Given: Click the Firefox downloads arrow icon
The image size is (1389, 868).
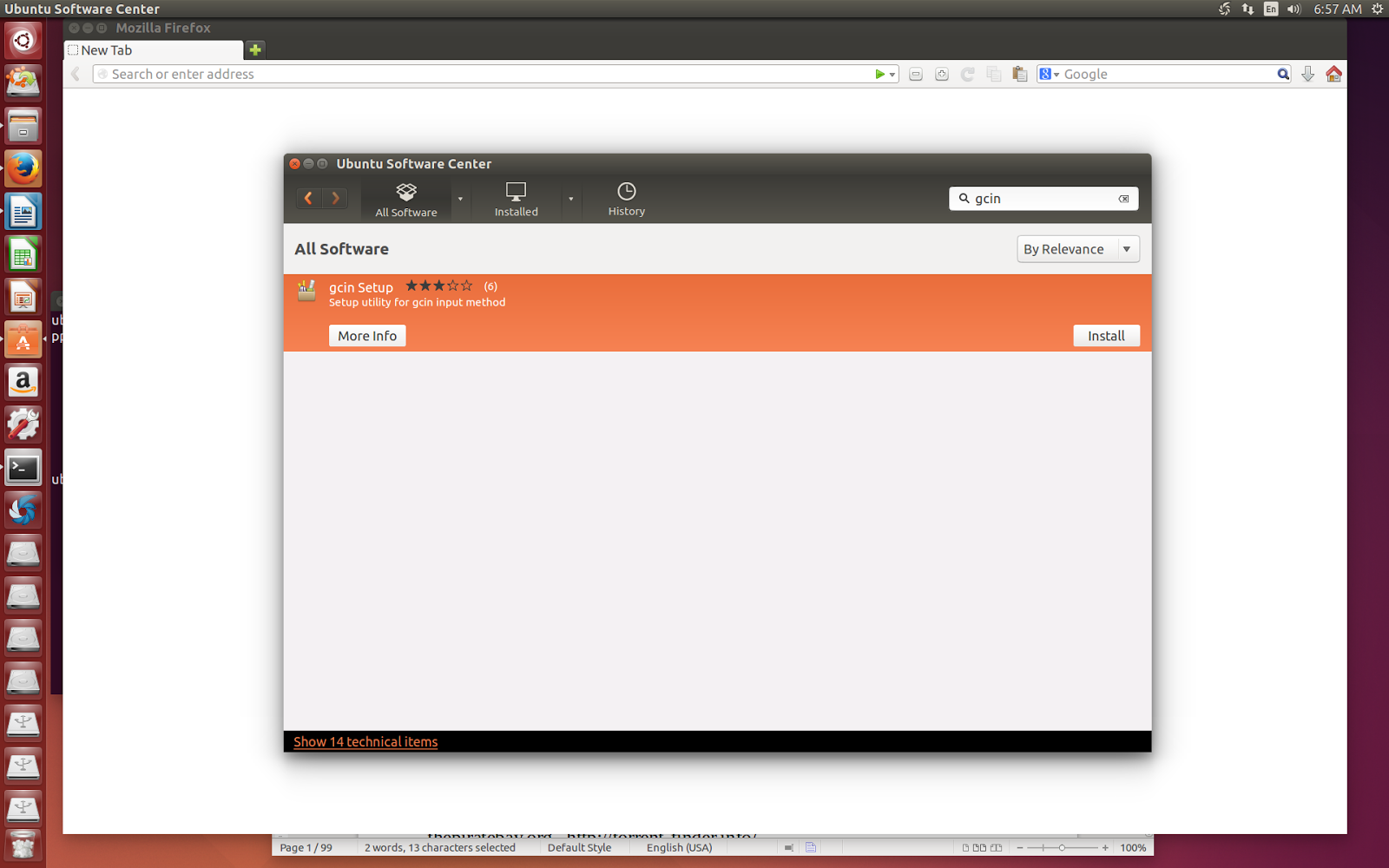Looking at the screenshot, I should click(x=1308, y=75).
